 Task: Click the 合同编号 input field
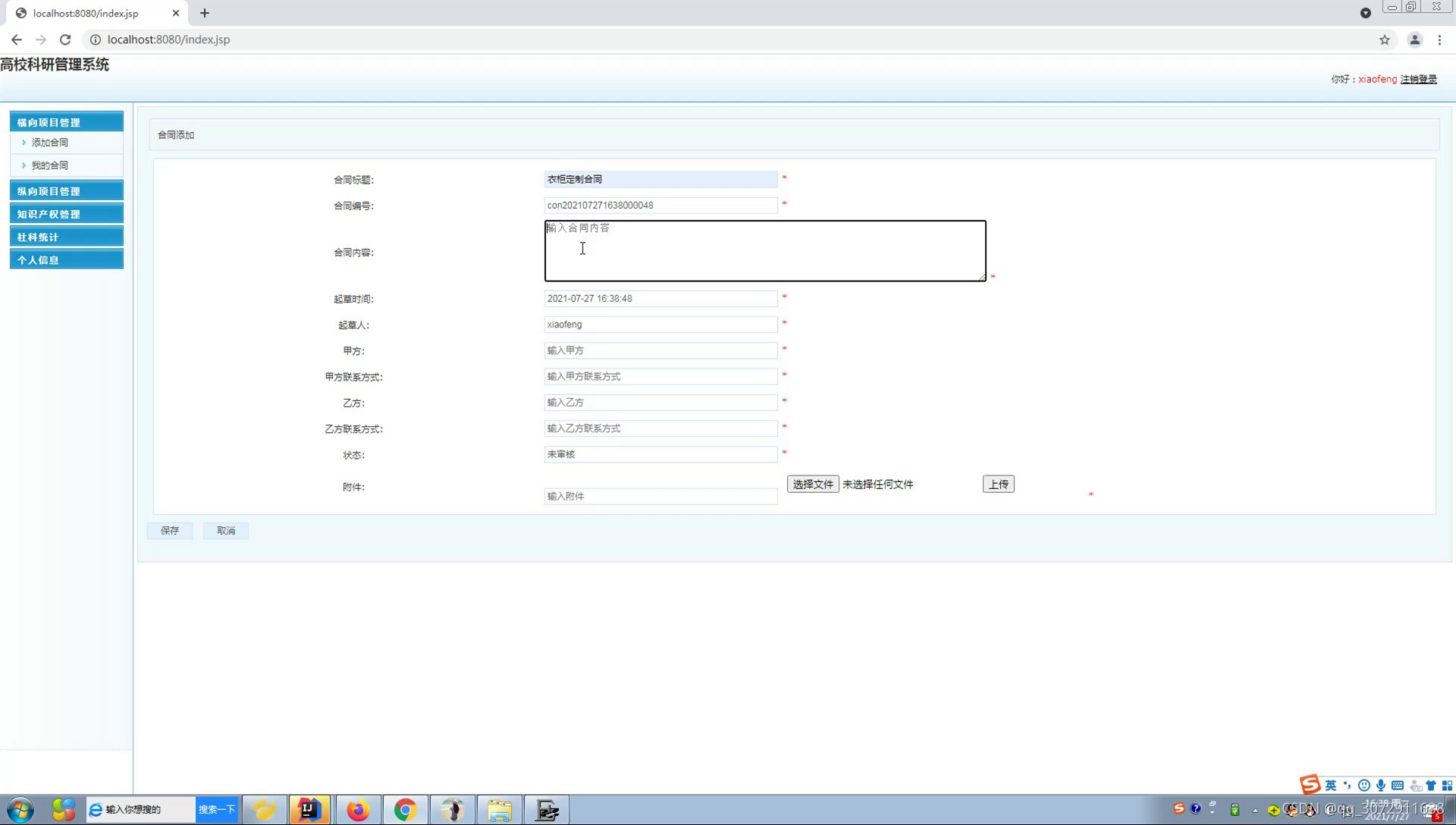[x=661, y=205]
